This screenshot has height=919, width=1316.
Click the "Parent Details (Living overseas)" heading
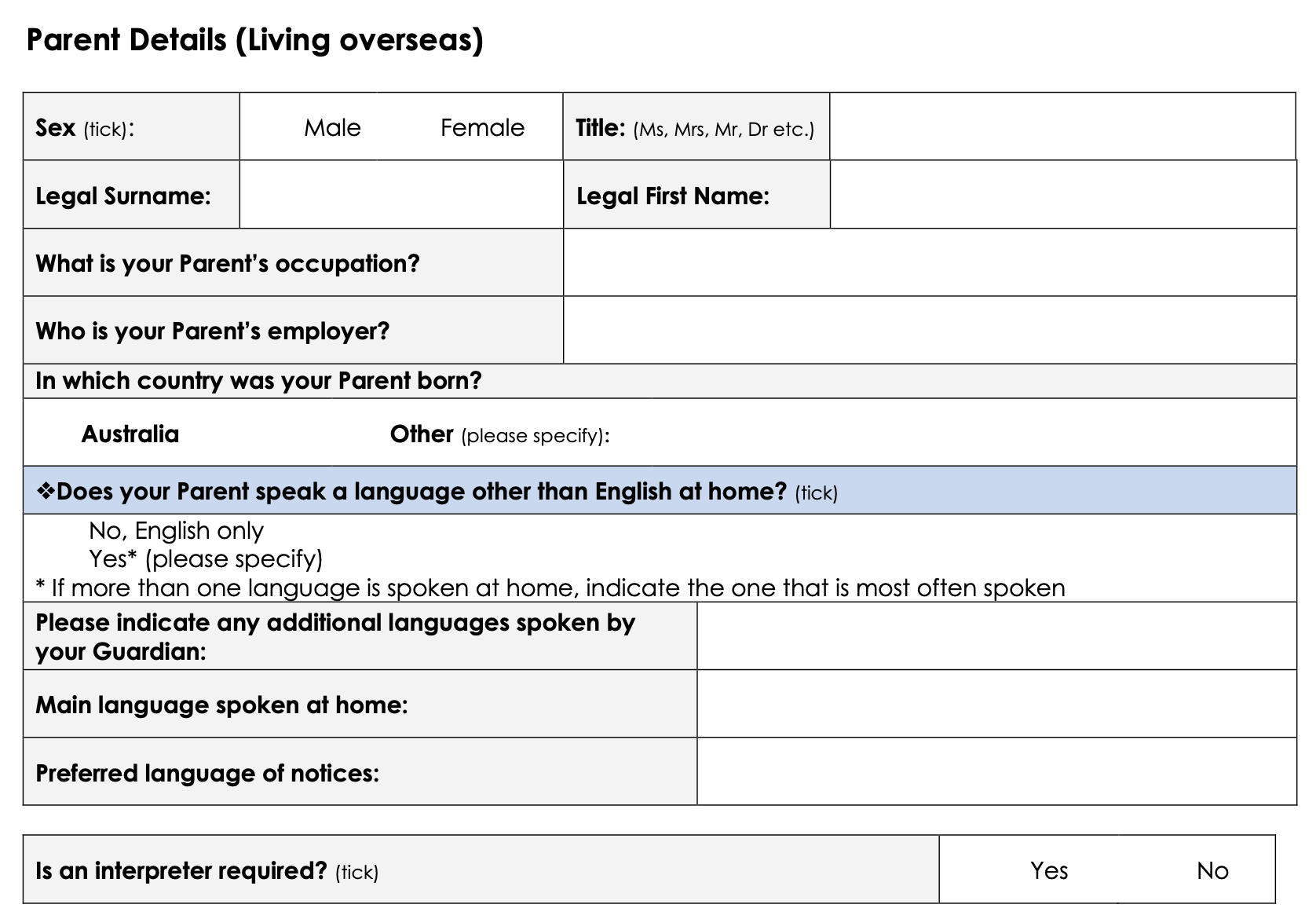(x=254, y=40)
